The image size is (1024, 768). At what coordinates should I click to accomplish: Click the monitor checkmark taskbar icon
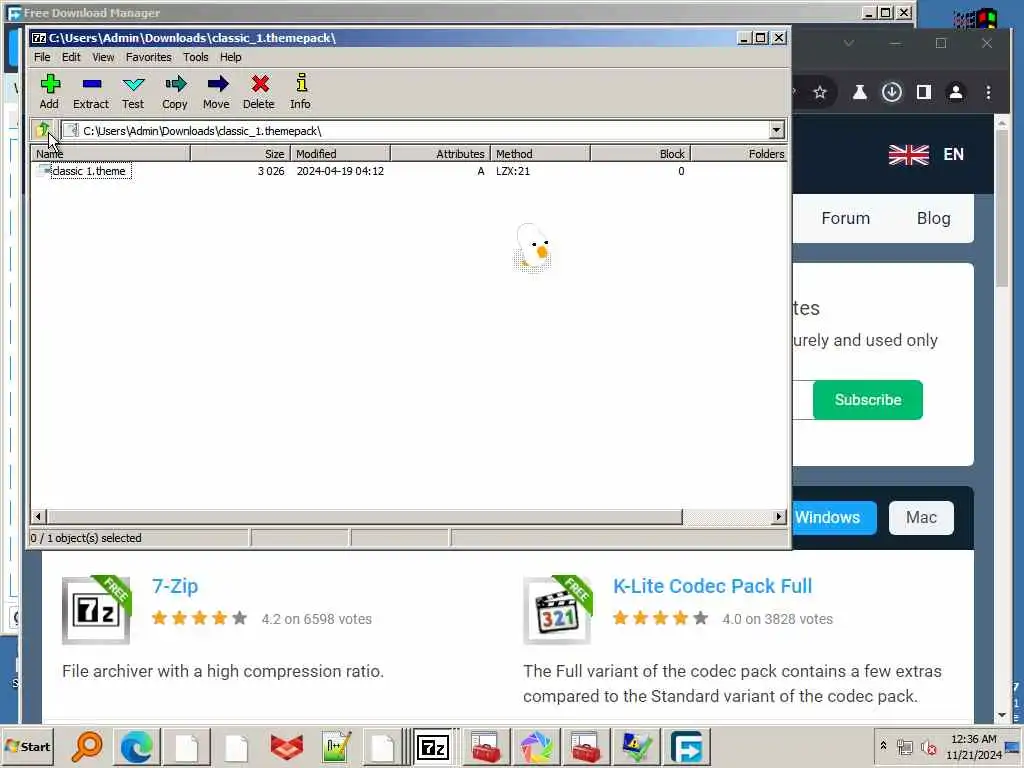pyautogui.click(x=636, y=746)
